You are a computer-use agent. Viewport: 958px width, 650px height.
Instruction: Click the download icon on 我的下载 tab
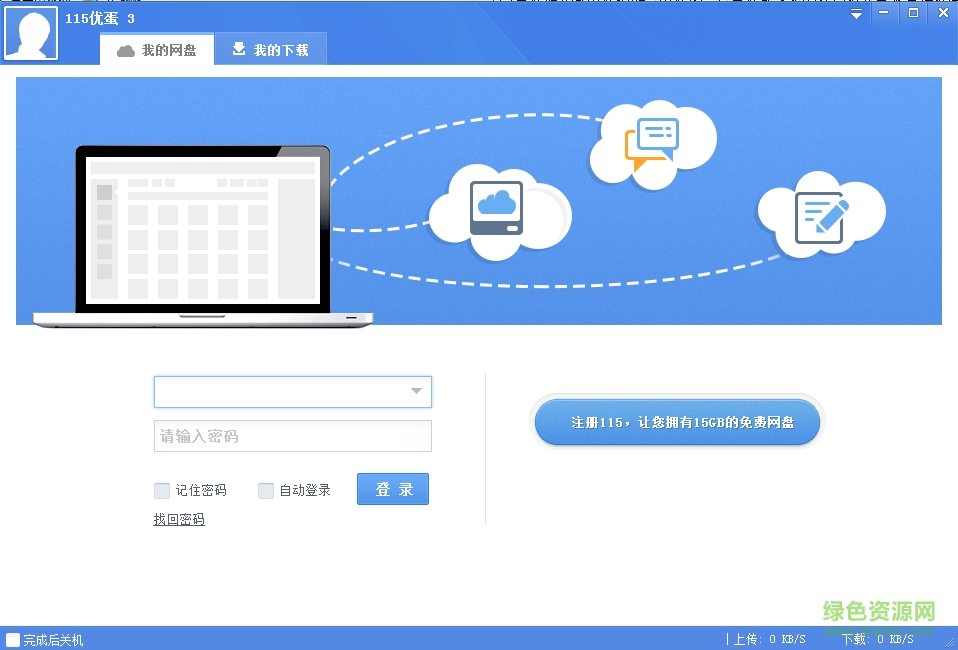click(x=239, y=48)
